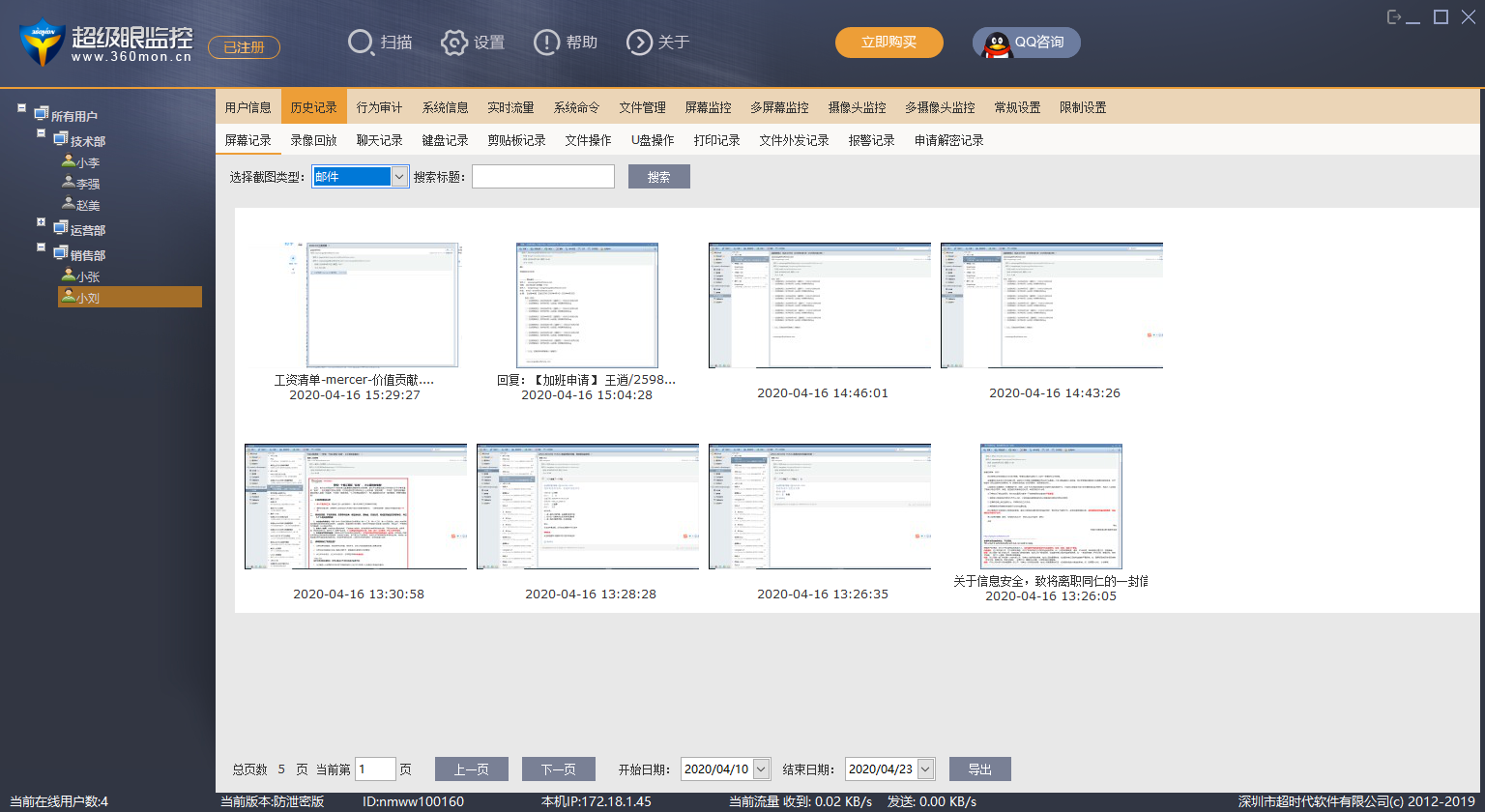The image size is (1485, 812).
Task: Switch to the 行为审计 tab
Action: [379, 107]
